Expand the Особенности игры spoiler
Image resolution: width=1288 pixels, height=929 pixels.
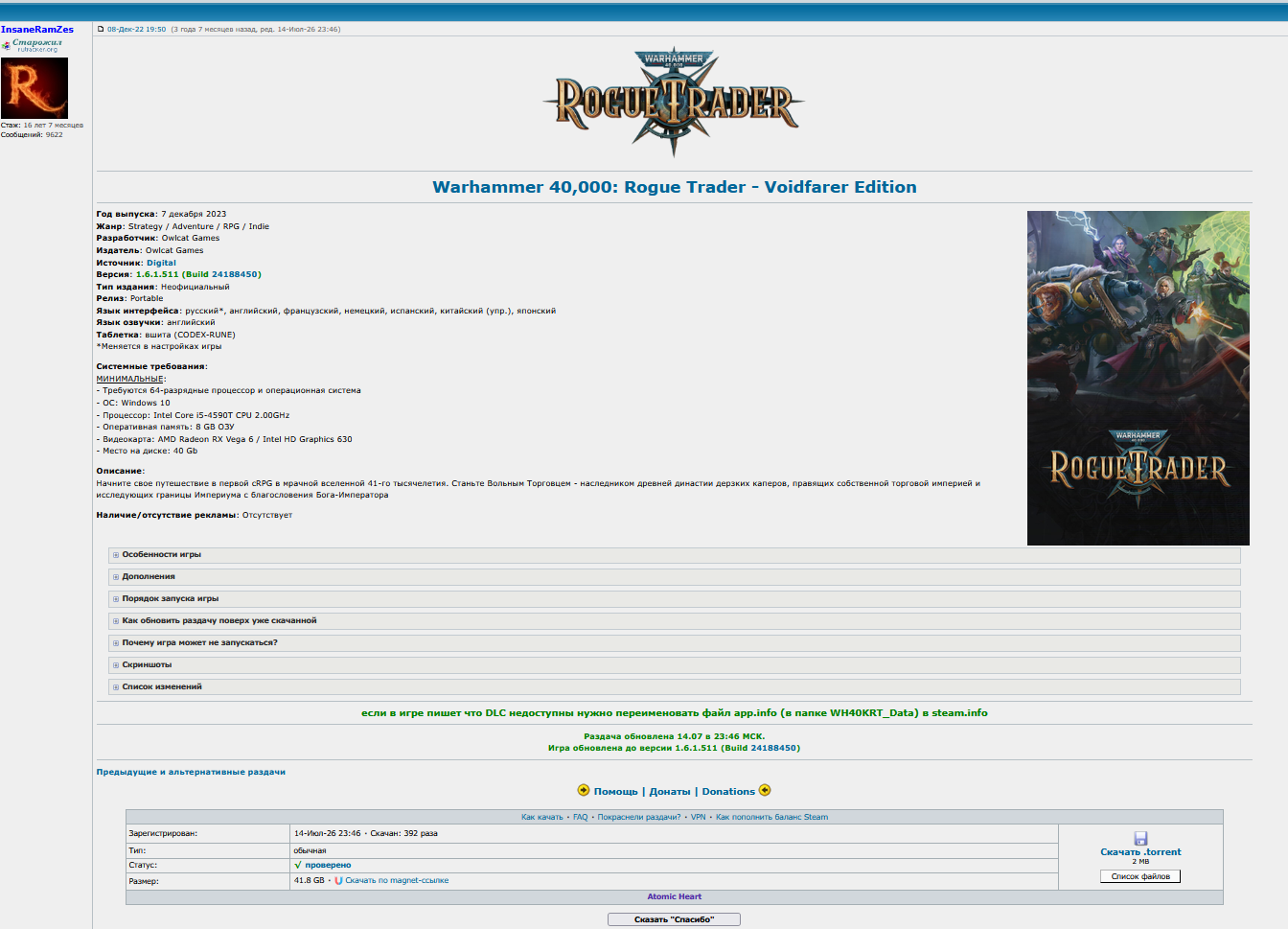point(675,555)
